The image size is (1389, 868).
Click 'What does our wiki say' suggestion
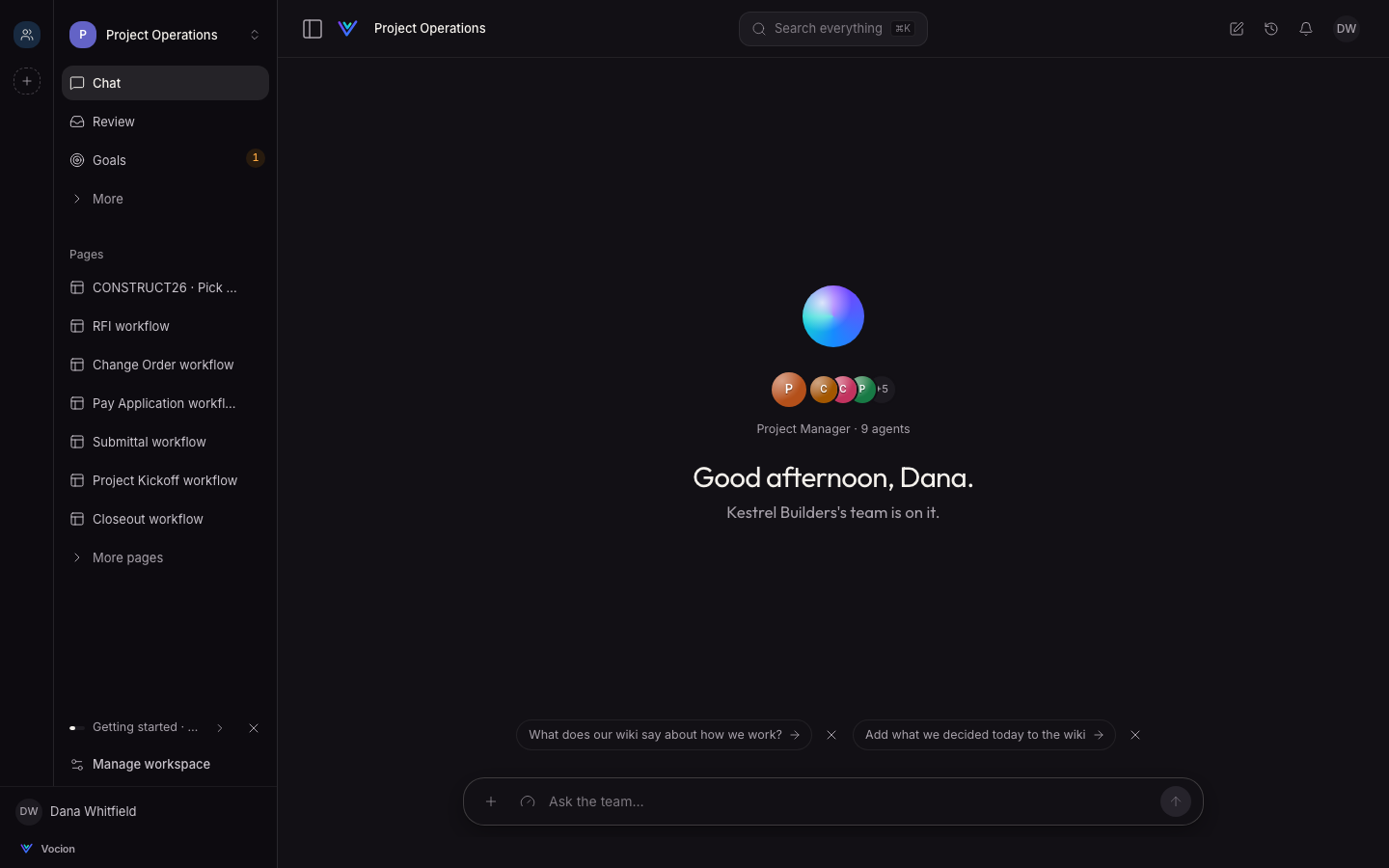click(664, 735)
